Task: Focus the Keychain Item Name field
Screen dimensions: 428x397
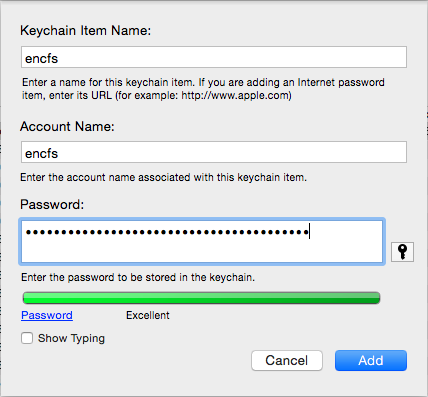Action: [214, 57]
